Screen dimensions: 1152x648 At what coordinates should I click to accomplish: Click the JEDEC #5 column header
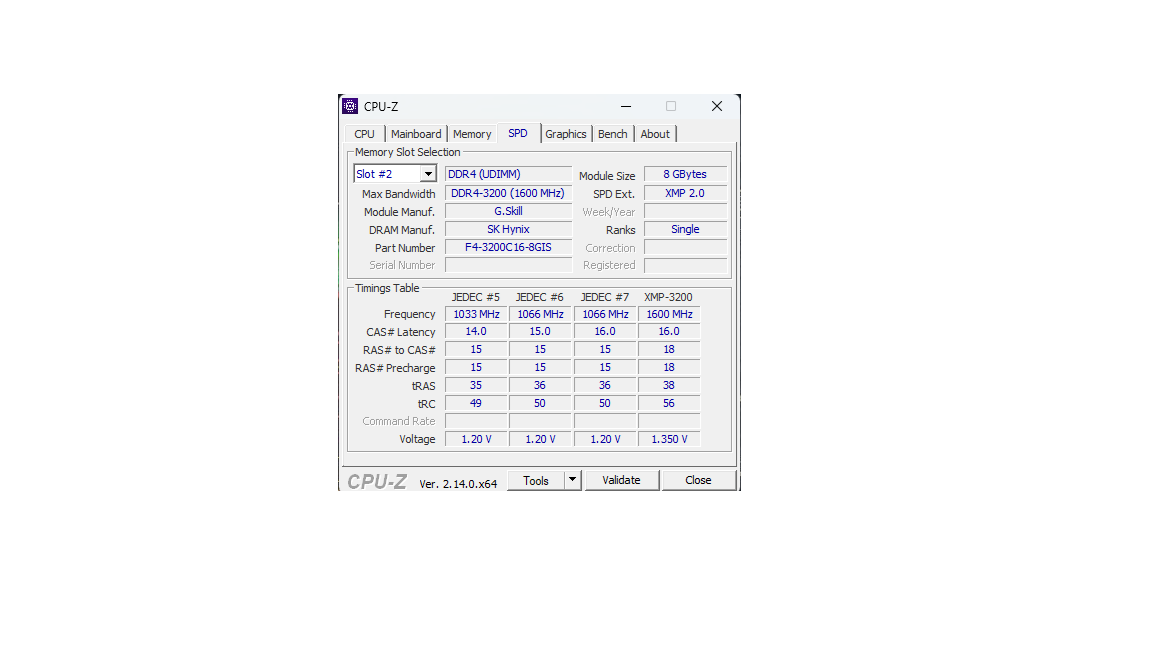(475, 297)
